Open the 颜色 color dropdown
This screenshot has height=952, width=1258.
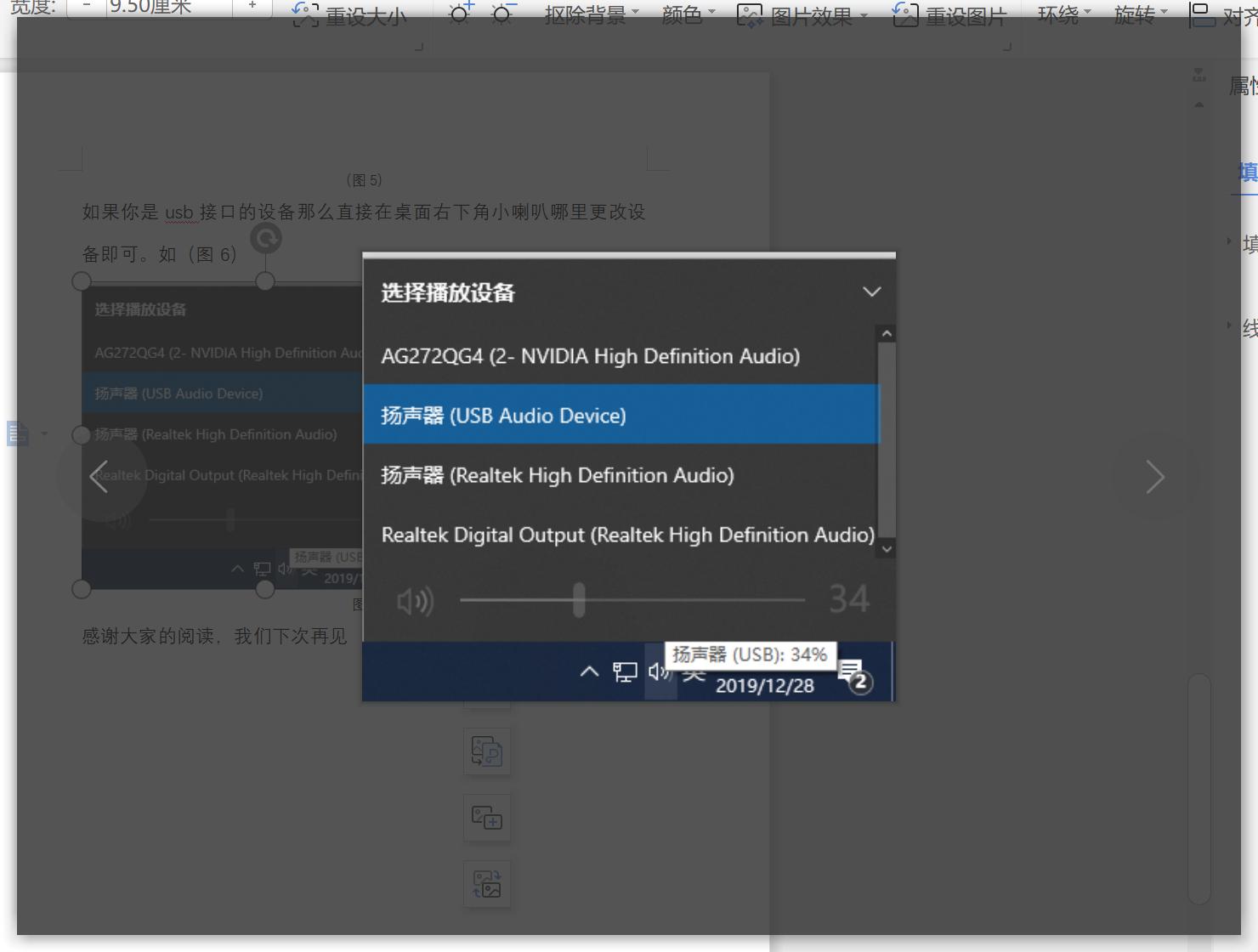(x=688, y=14)
